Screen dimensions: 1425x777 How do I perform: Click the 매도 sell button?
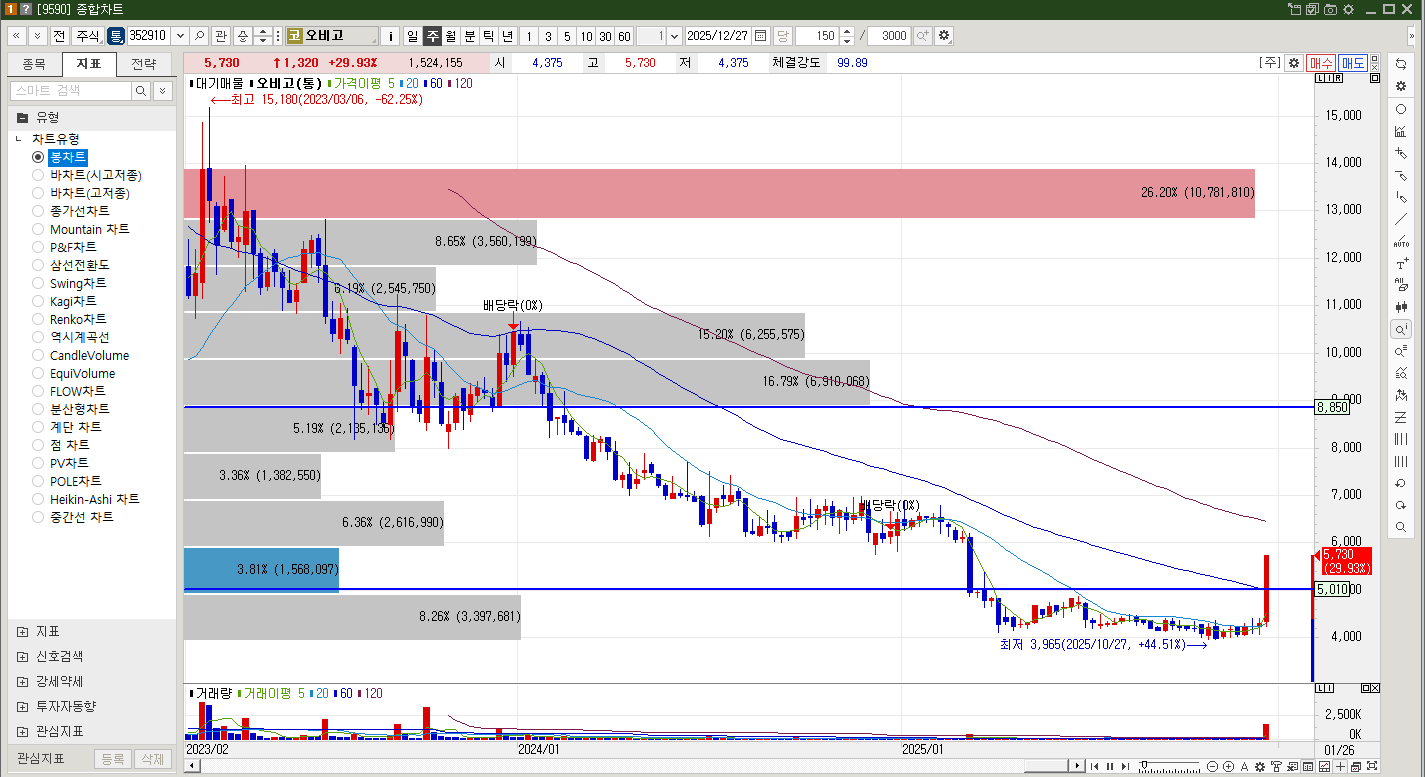(x=1353, y=62)
